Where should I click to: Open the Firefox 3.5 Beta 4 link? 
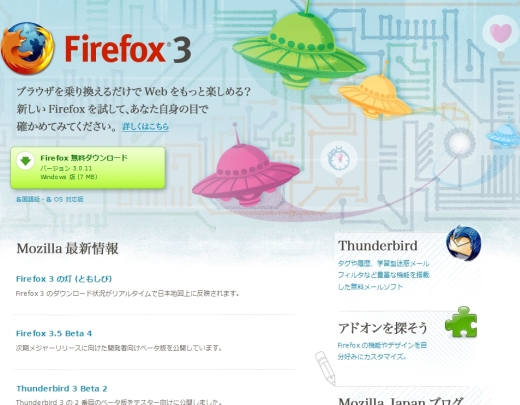(54, 334)
